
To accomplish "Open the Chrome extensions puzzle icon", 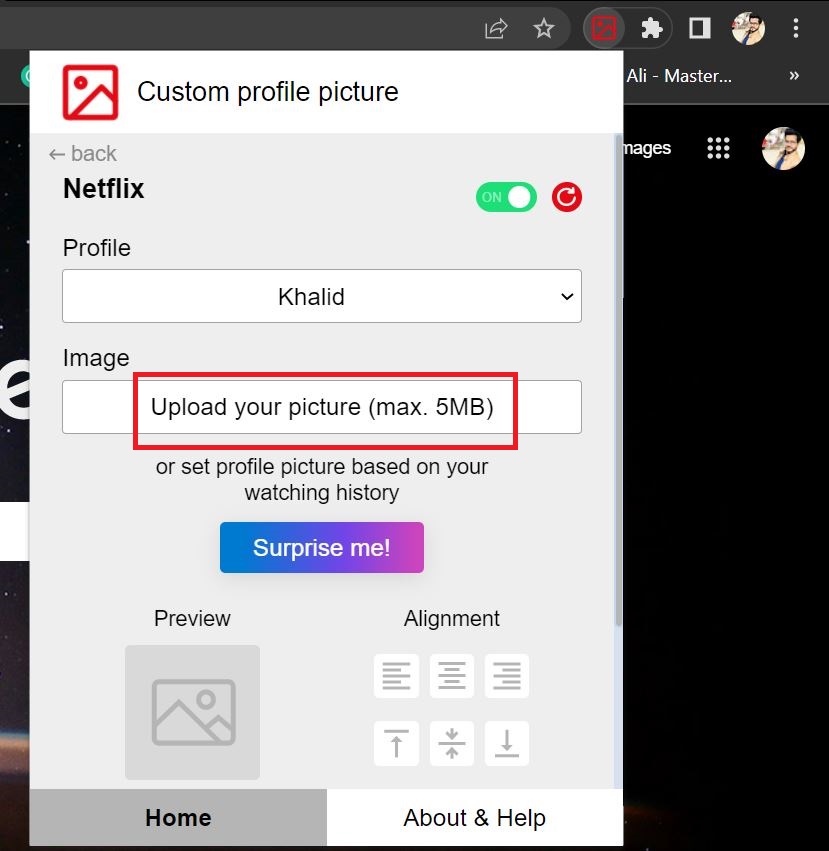I will point(651,28).
